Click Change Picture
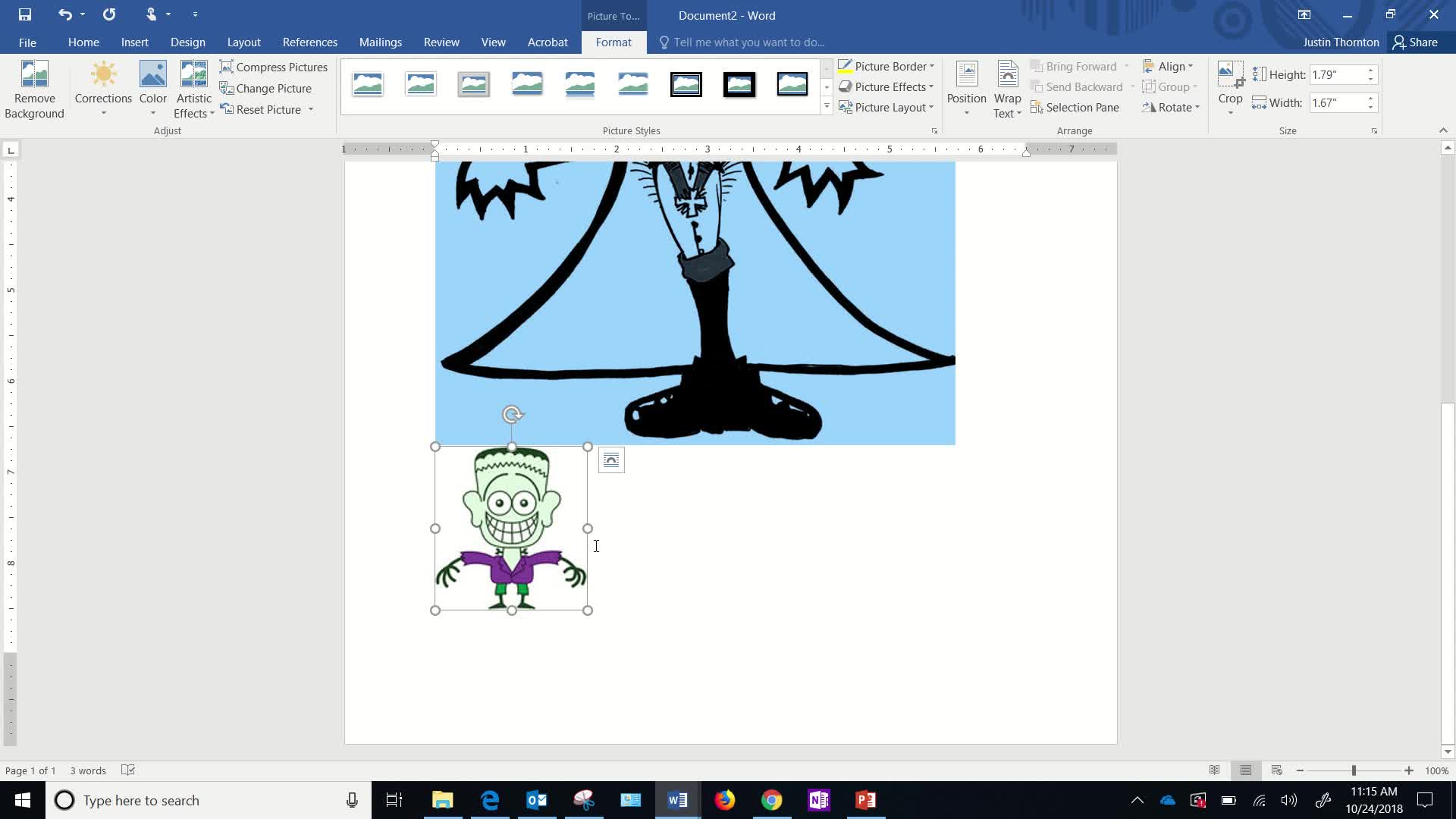 click(x=265, y=88)
